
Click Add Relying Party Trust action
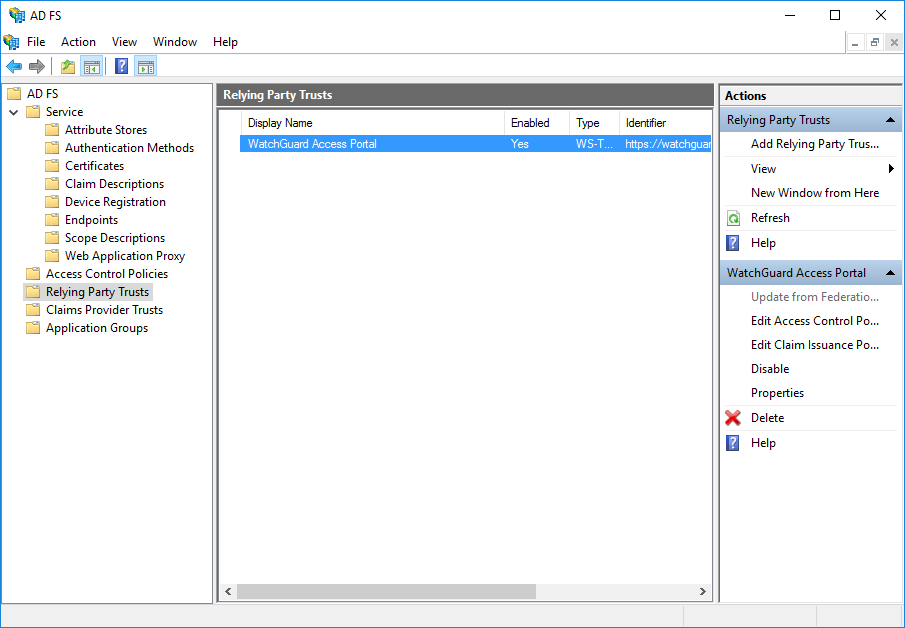pos(814,144)
